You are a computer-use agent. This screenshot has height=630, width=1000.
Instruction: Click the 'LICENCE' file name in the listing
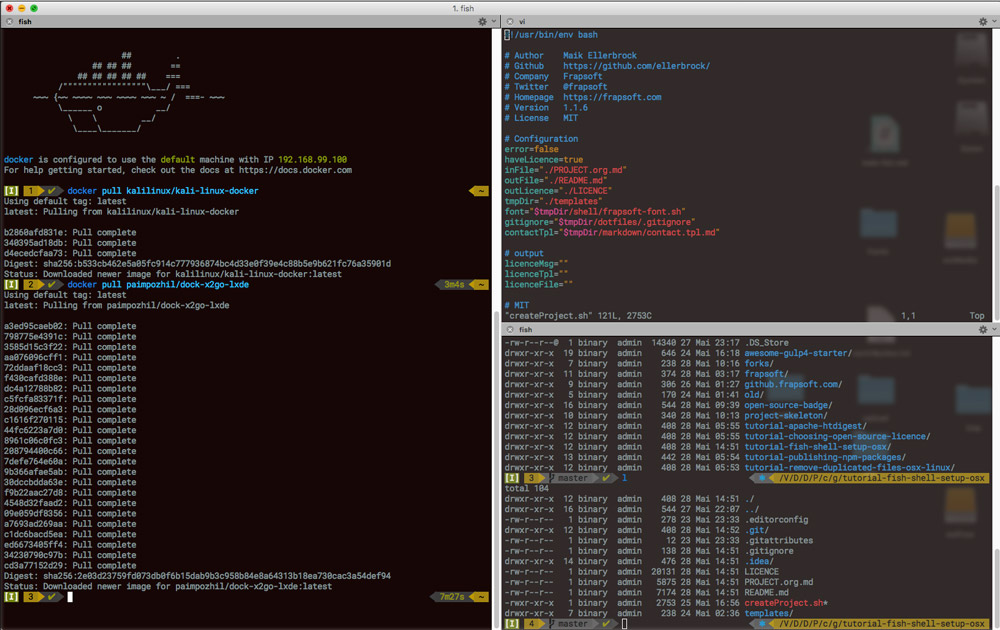(x=761, y=572)
